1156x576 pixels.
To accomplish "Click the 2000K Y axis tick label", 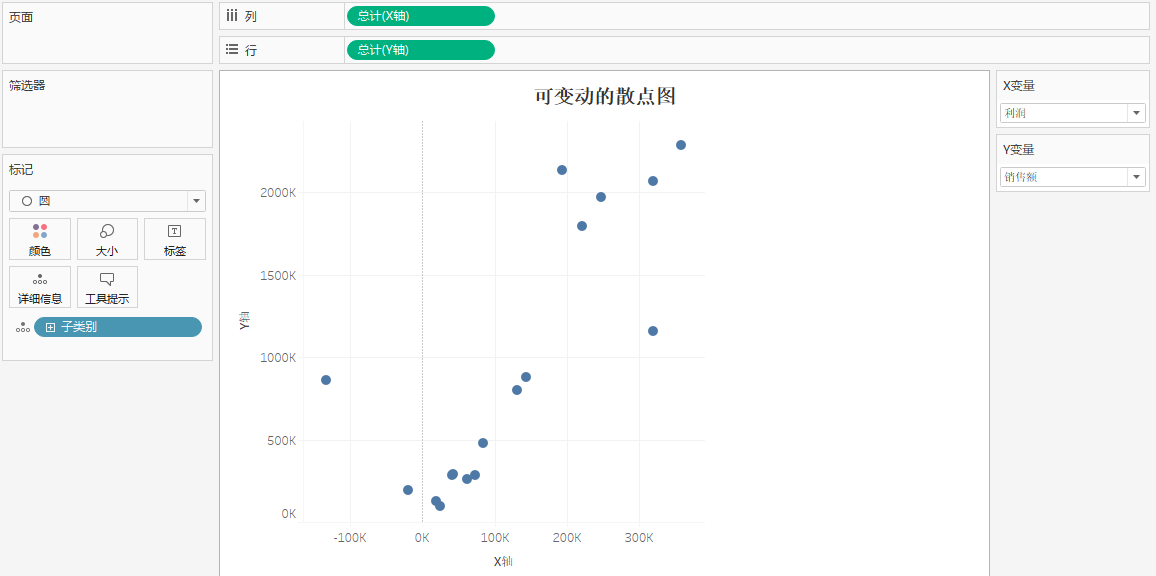I will [278, 192].
